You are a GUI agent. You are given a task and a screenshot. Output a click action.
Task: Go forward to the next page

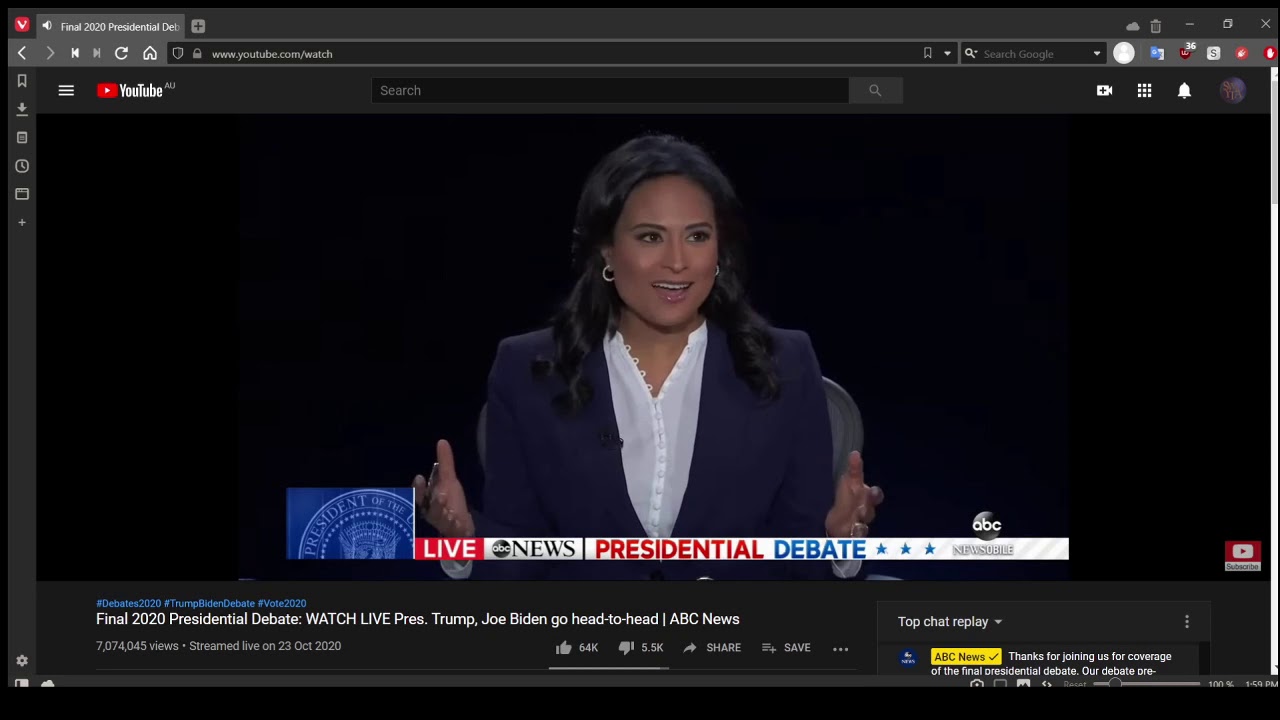point(49,53)
